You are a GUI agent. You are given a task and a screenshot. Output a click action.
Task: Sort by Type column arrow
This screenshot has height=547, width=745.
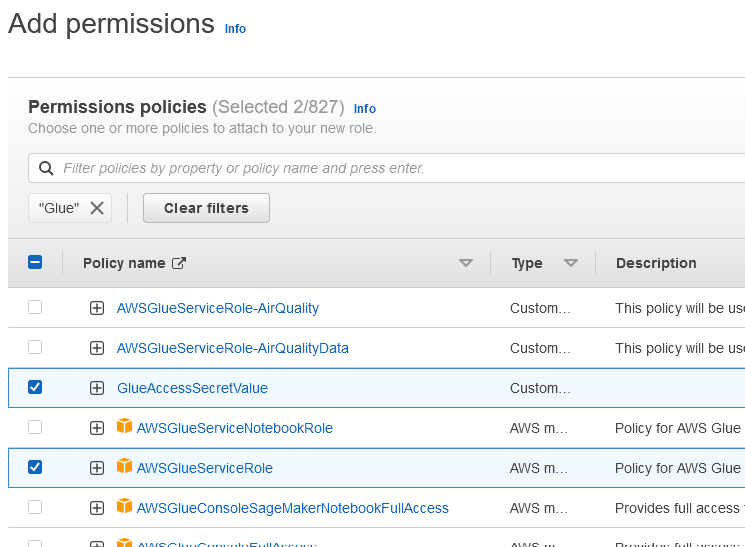point(571,263)
